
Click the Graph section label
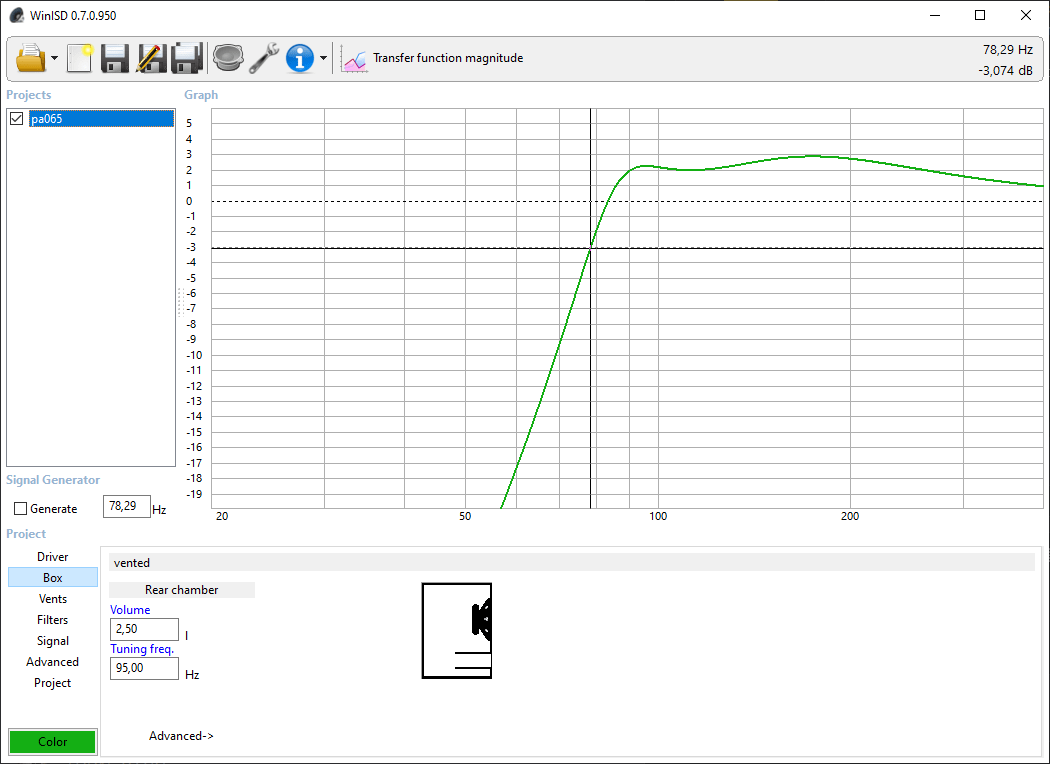point(201,95)
